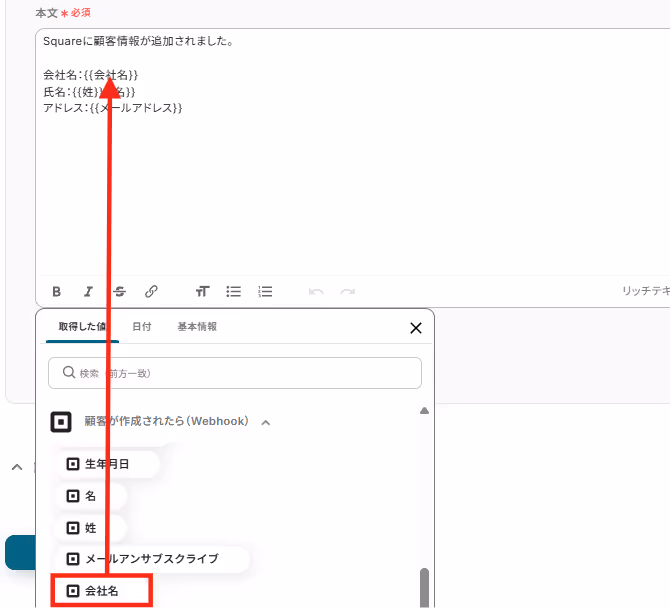This screenshot has height=608, width=670.
Task: Click the value list scrollbar thumb
Action: point(424,587)
